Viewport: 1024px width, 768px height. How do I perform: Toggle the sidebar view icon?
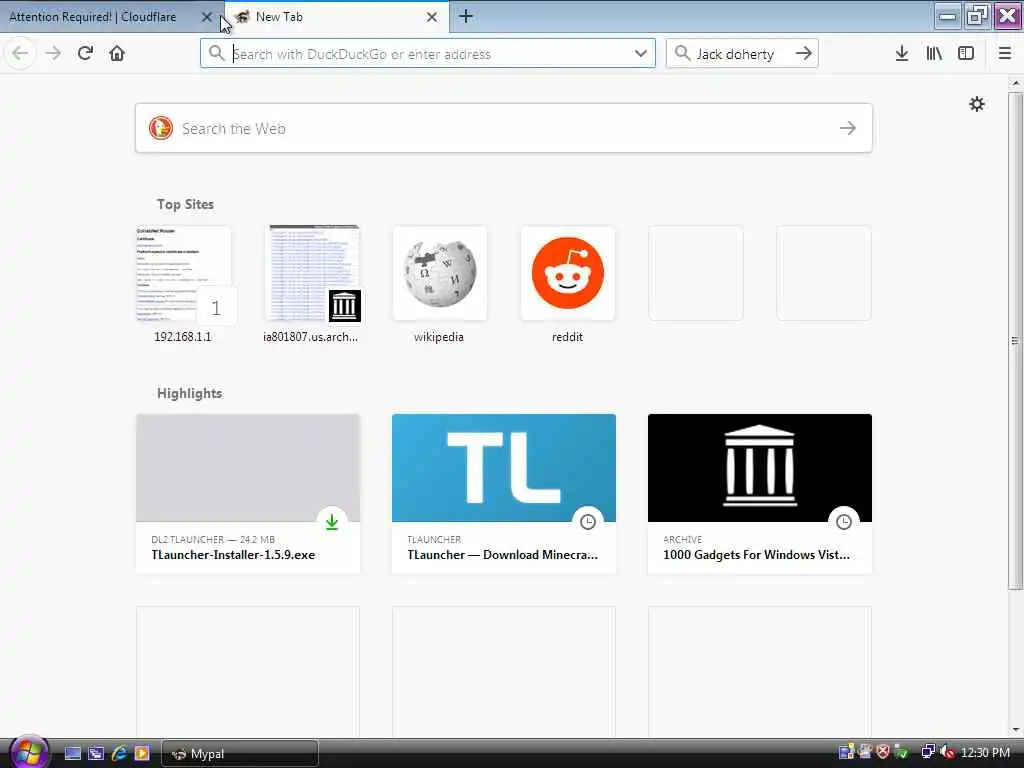tap(966, 54)
